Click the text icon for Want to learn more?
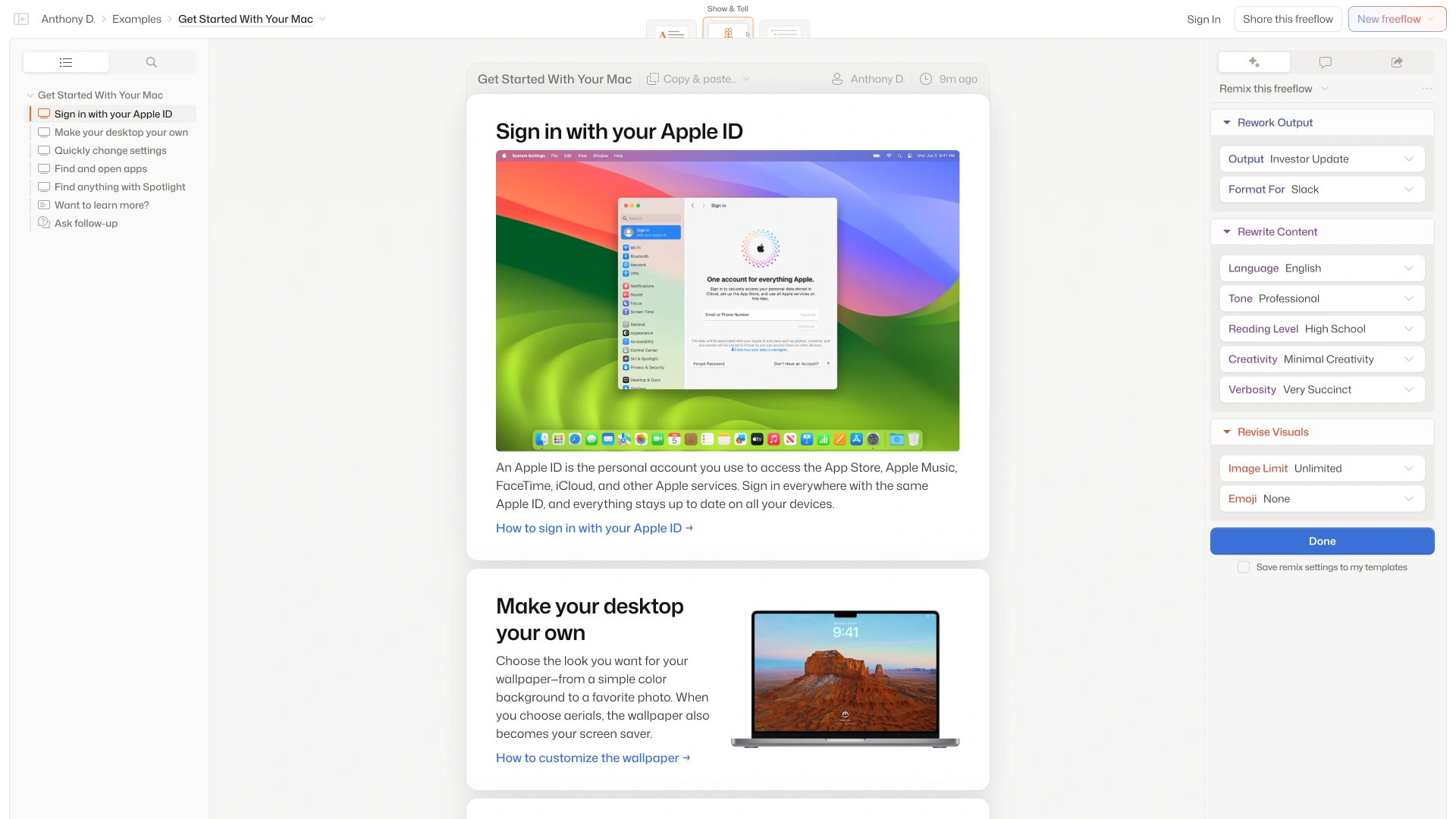This screenshot has width=1456, height=819. tap(44, 205)
